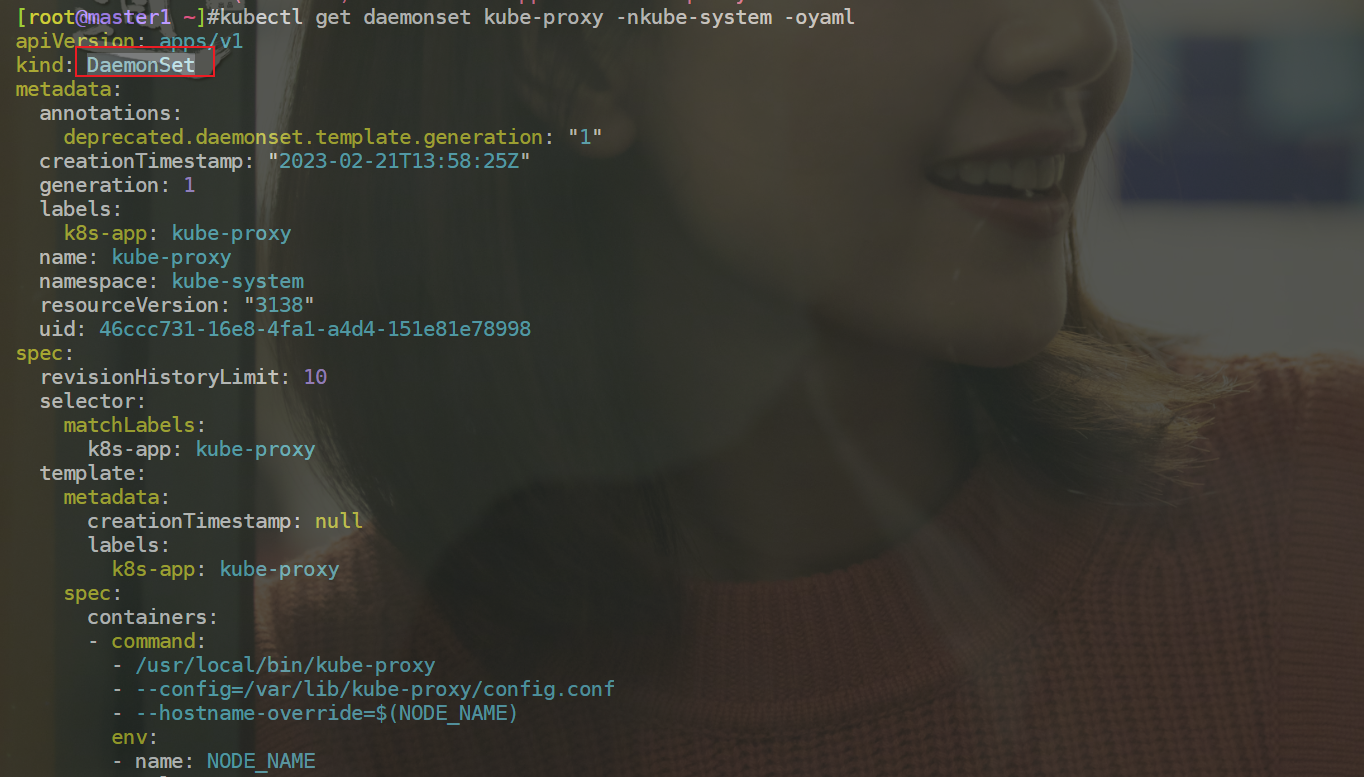Image resolution: width=1364 pixels, height=777 pixels.
Task: Click the 'matchLabels:' key
Action: [x=135, y=425]
